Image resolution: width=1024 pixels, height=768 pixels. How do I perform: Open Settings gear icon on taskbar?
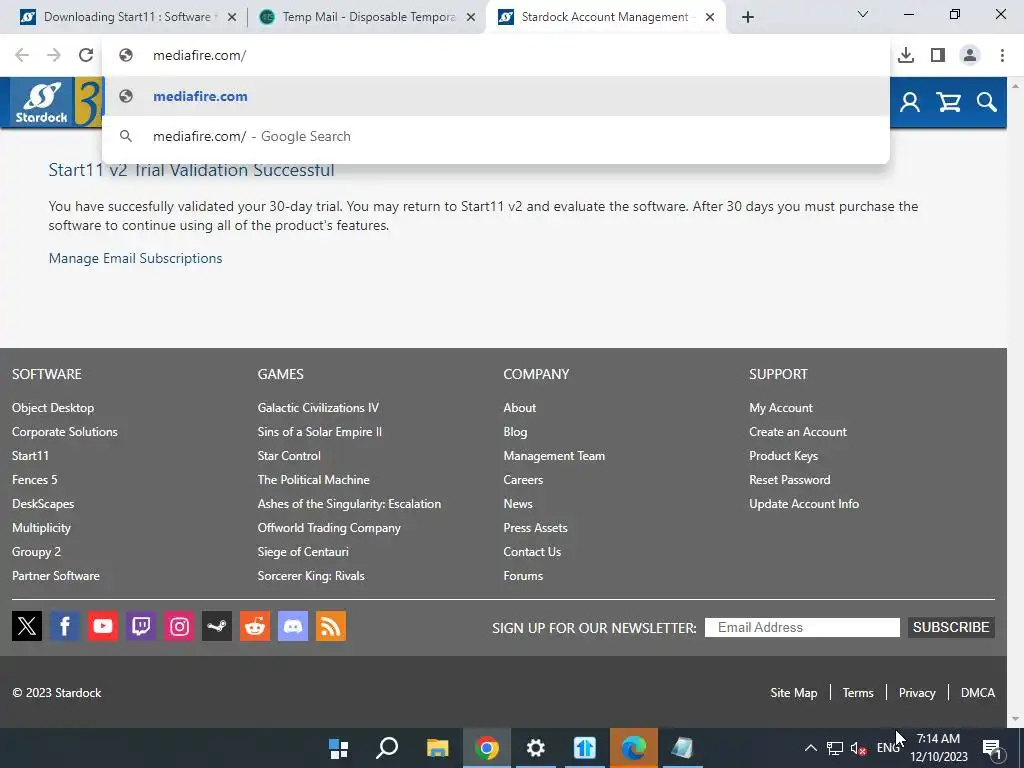pyautogui.click(x=536, y=748)
